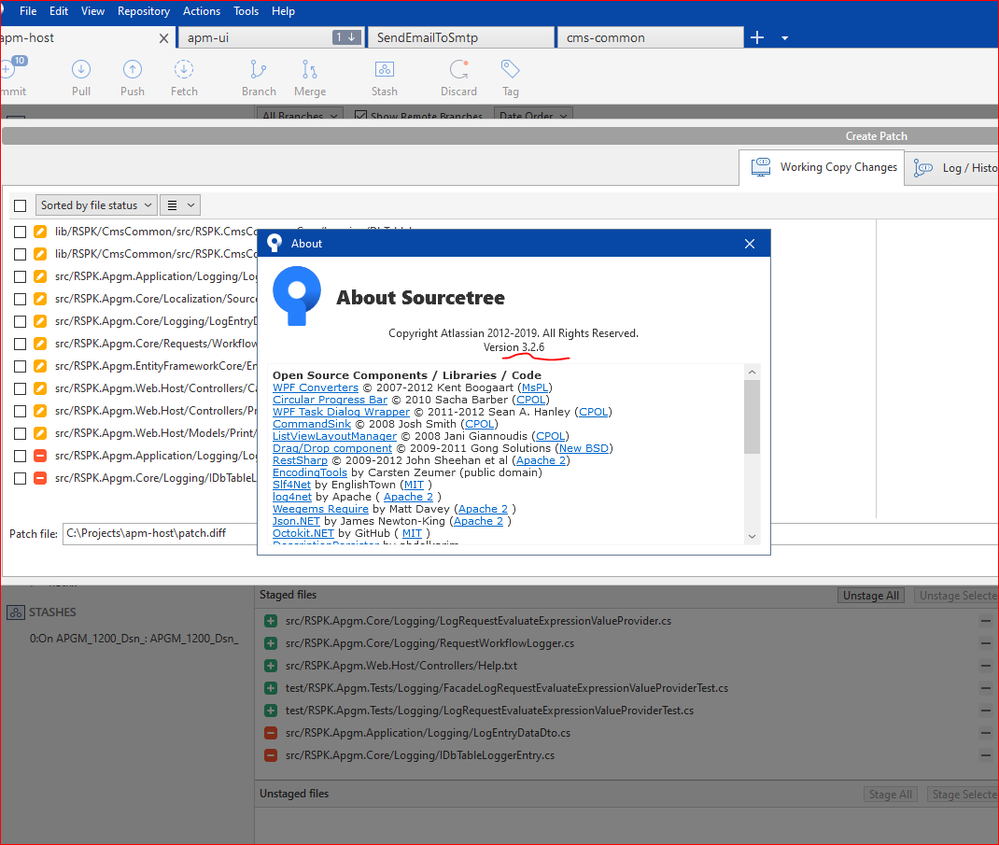Click the Push toolbar icon
Image resolution: width=999 pixels, height=845 pixels.
(x=132, y=69)
